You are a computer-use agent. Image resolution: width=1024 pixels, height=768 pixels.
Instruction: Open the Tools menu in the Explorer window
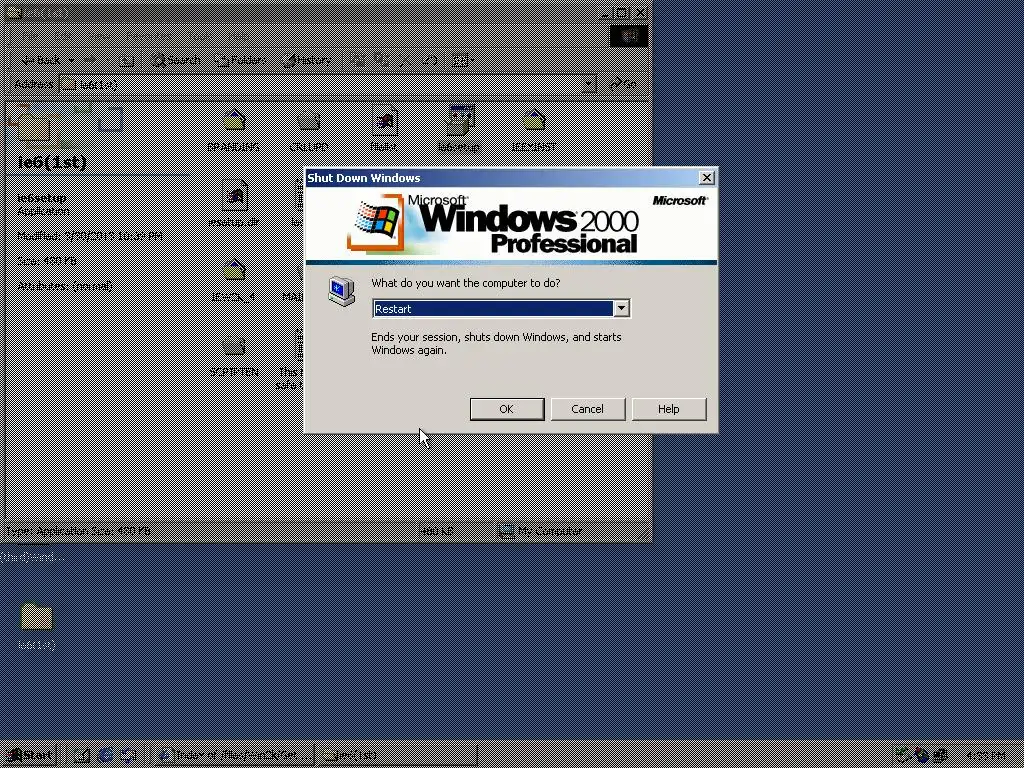(x=199, y=36)
